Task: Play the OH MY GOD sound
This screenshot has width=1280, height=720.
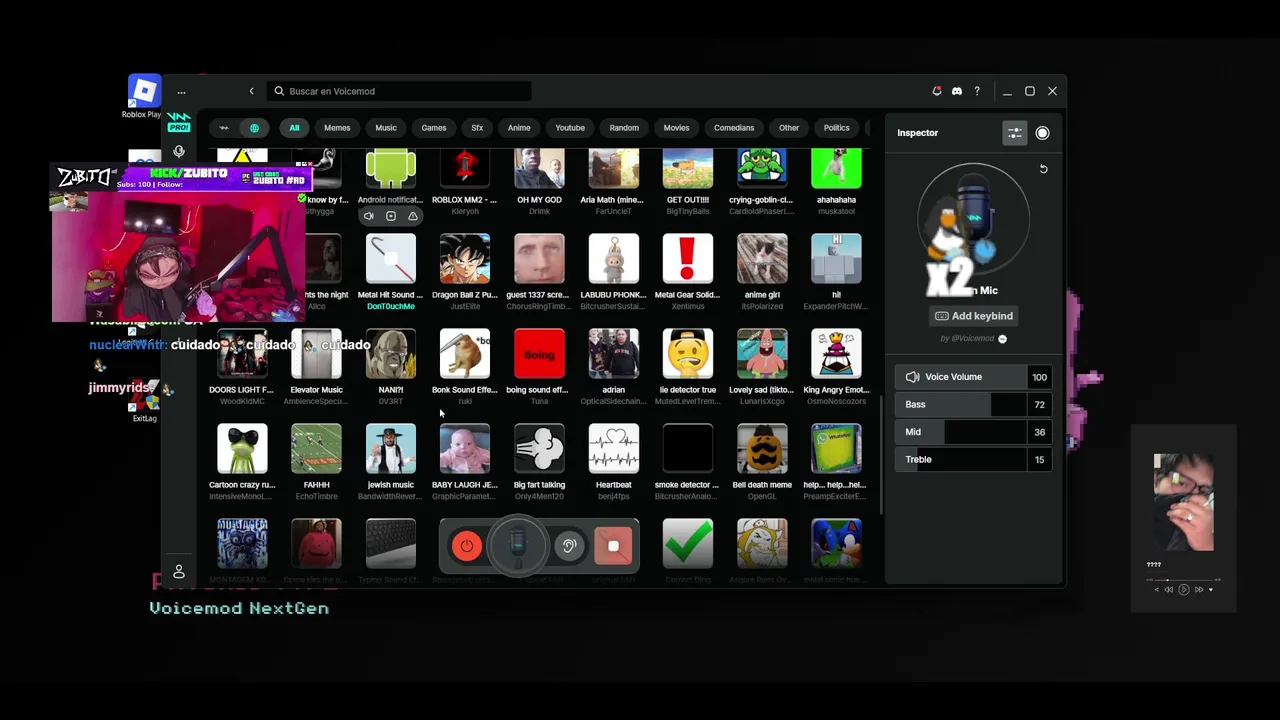Action: [539, 169]
